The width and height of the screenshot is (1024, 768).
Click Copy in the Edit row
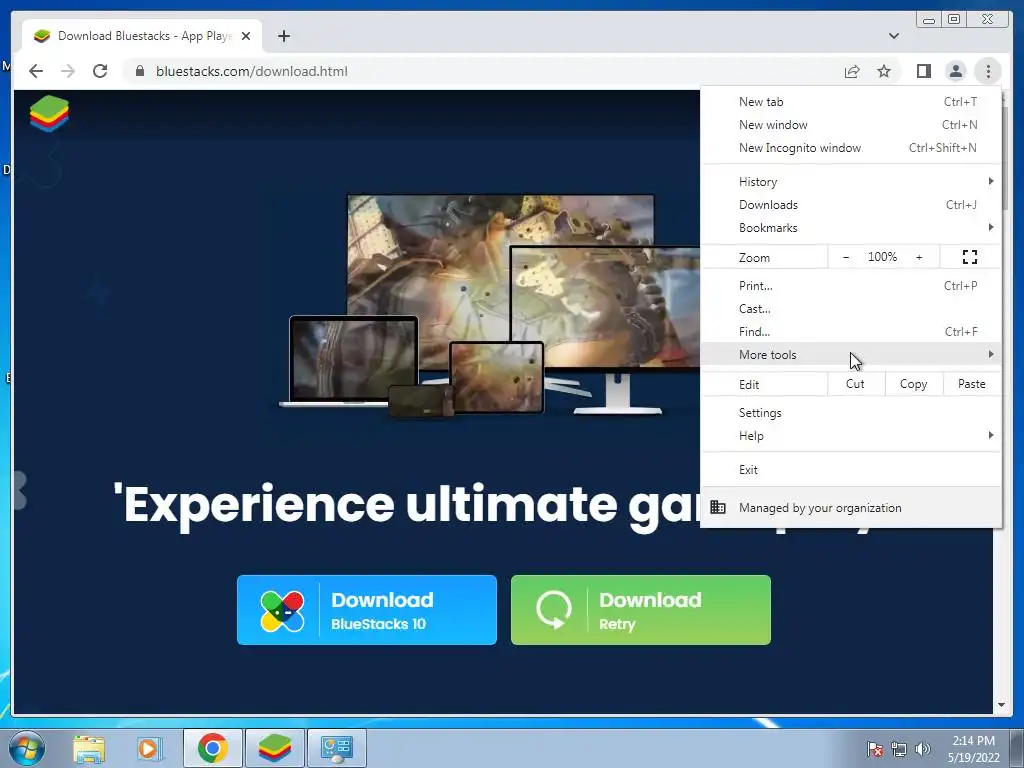point(914,384)
